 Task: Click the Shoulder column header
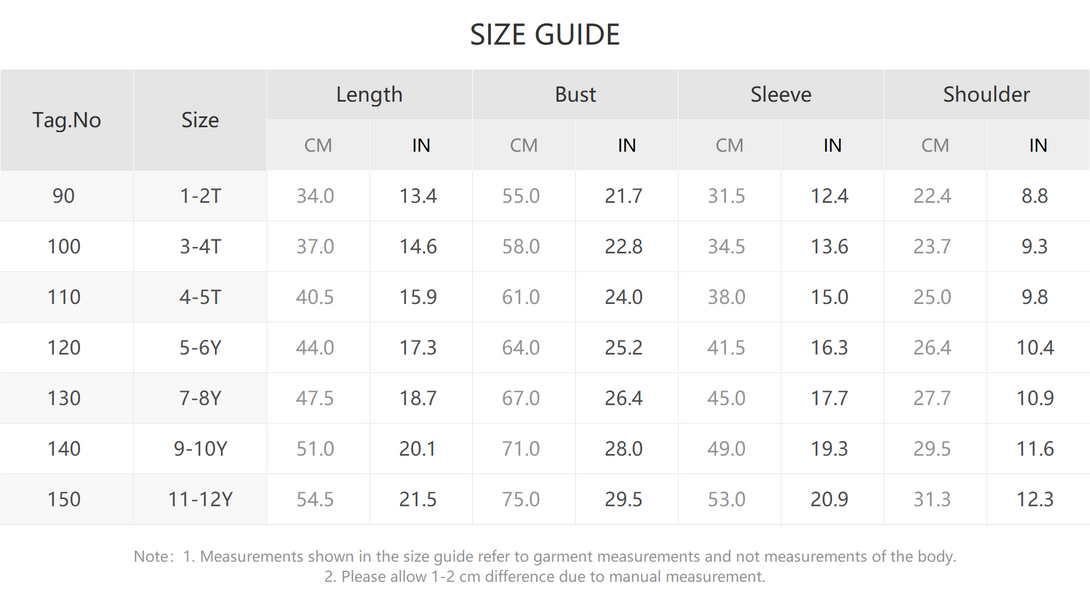tap(986, 95)
